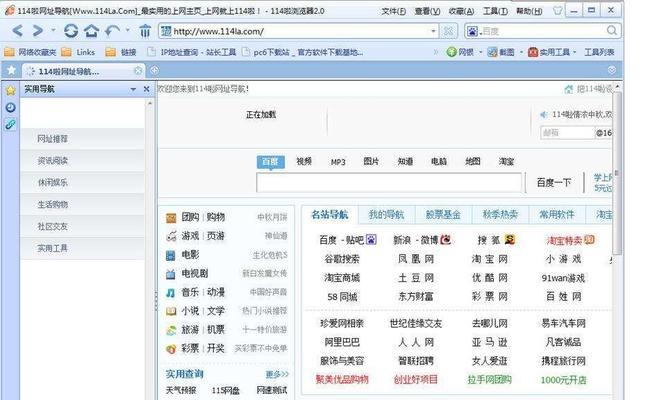Select the MP3 search type tab

(338, 162)
